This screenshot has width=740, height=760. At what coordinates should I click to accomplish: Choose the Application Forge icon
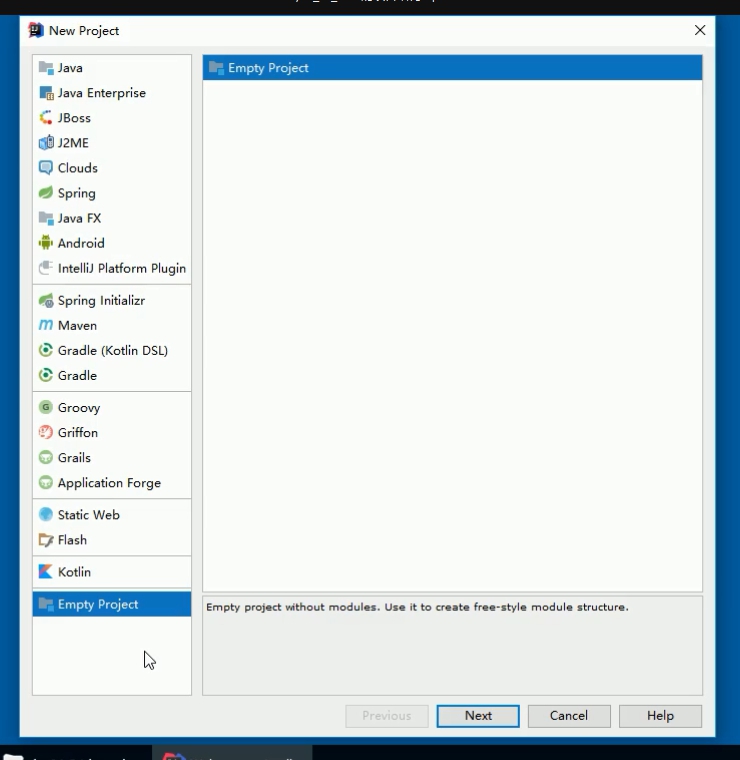pyautogui.click(x=46, y=483)
